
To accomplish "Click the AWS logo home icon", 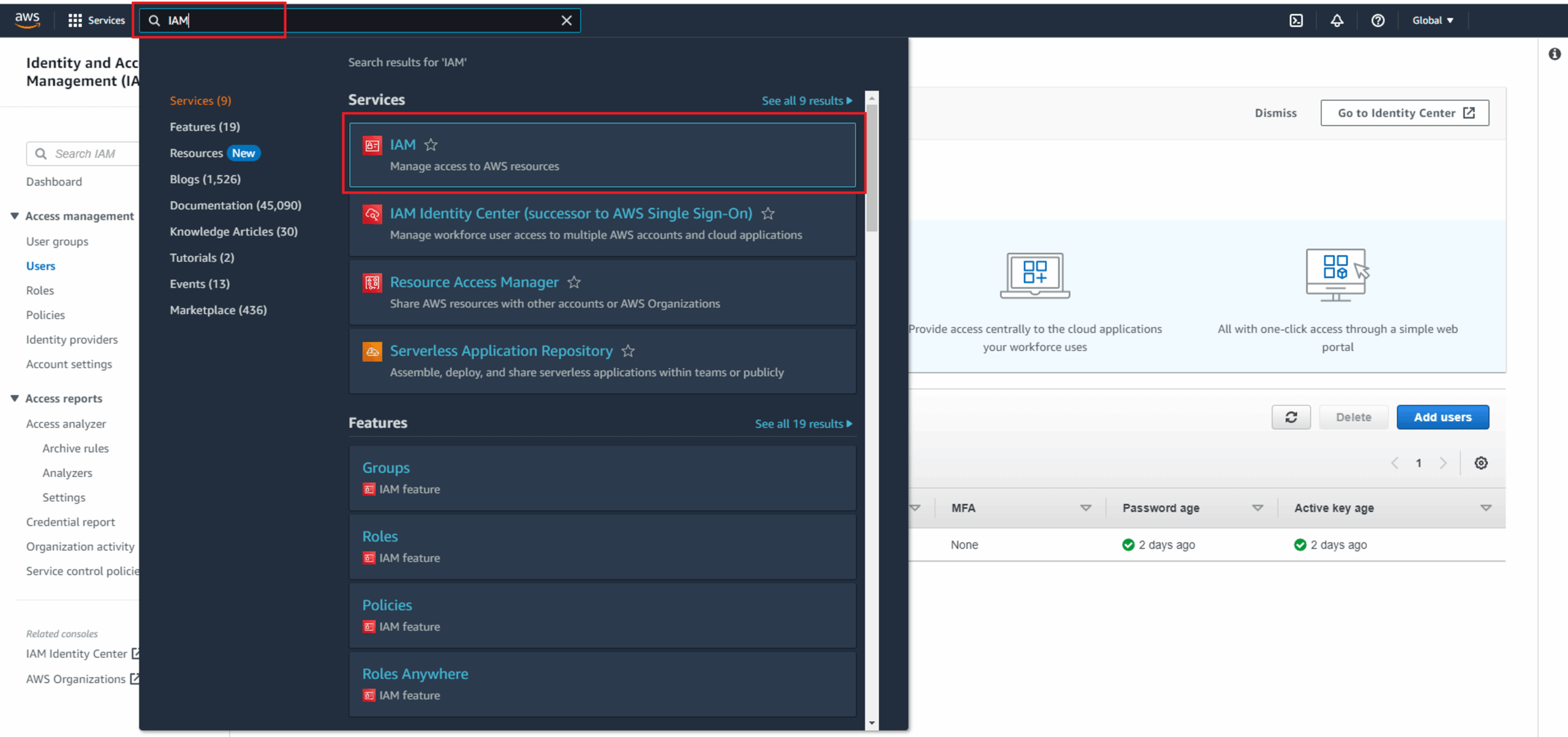I will (28, 20).
